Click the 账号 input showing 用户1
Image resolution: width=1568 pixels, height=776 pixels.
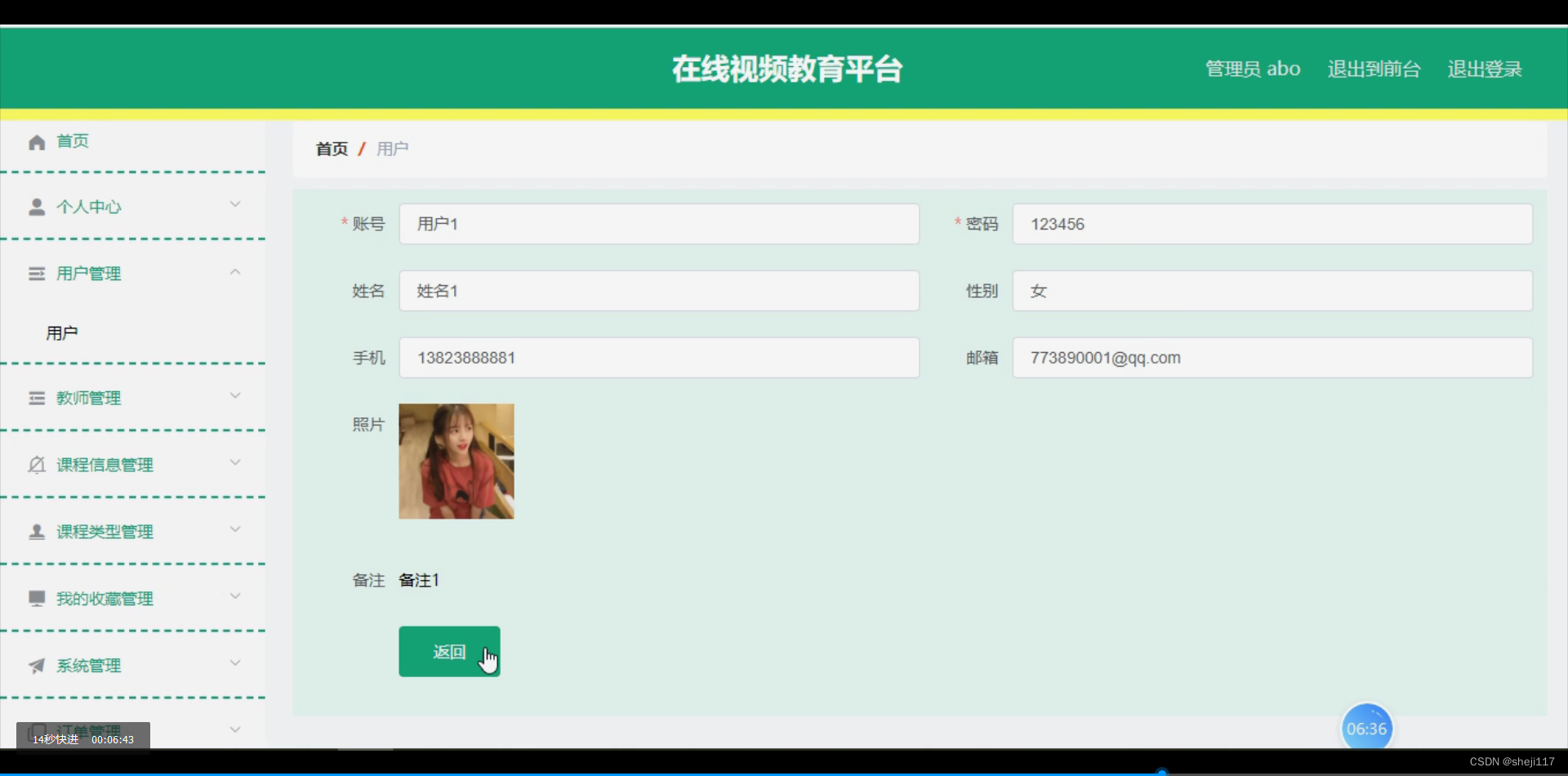point(658,224)
